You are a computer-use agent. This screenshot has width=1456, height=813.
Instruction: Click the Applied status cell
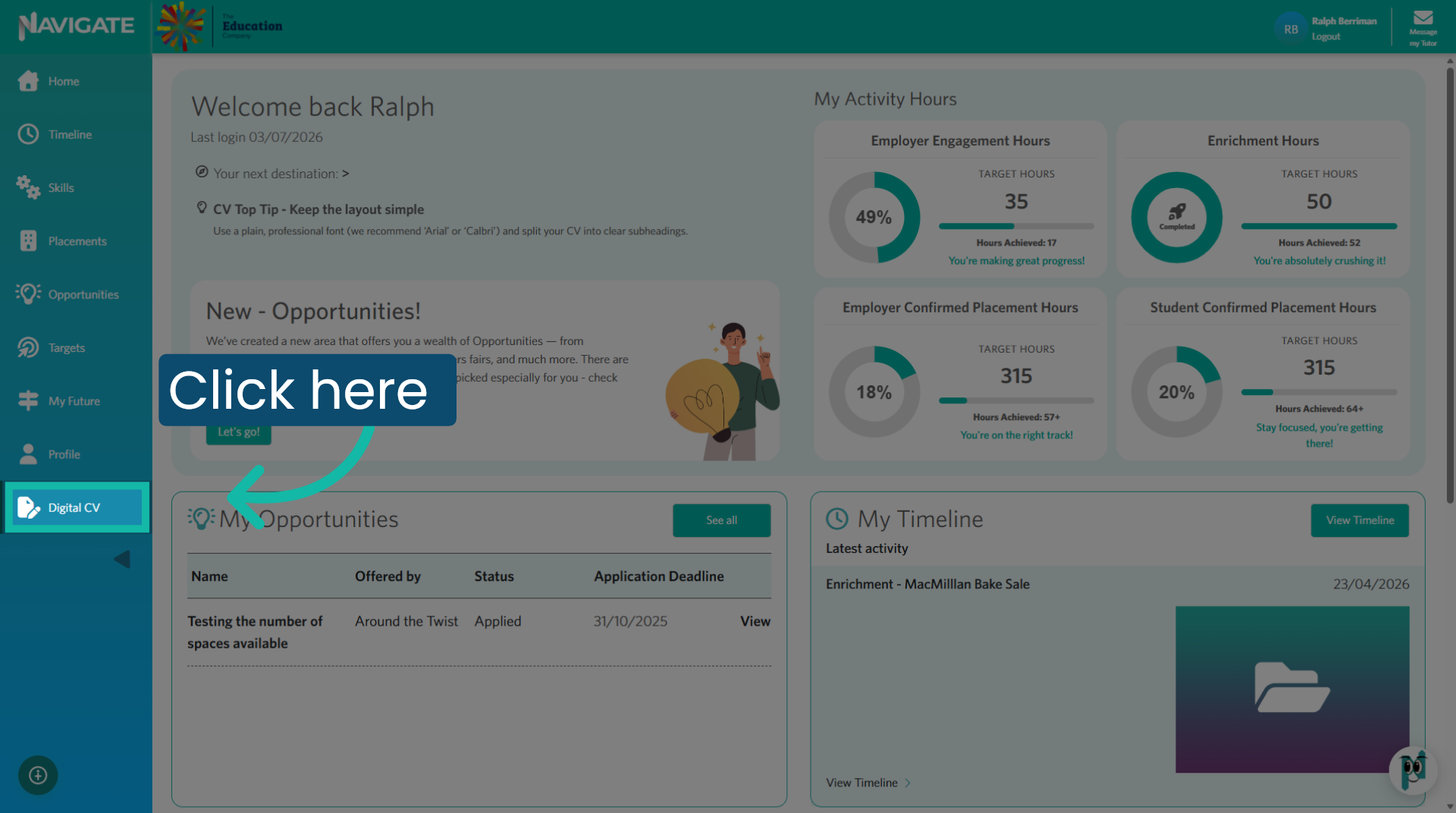pos(497,621)
